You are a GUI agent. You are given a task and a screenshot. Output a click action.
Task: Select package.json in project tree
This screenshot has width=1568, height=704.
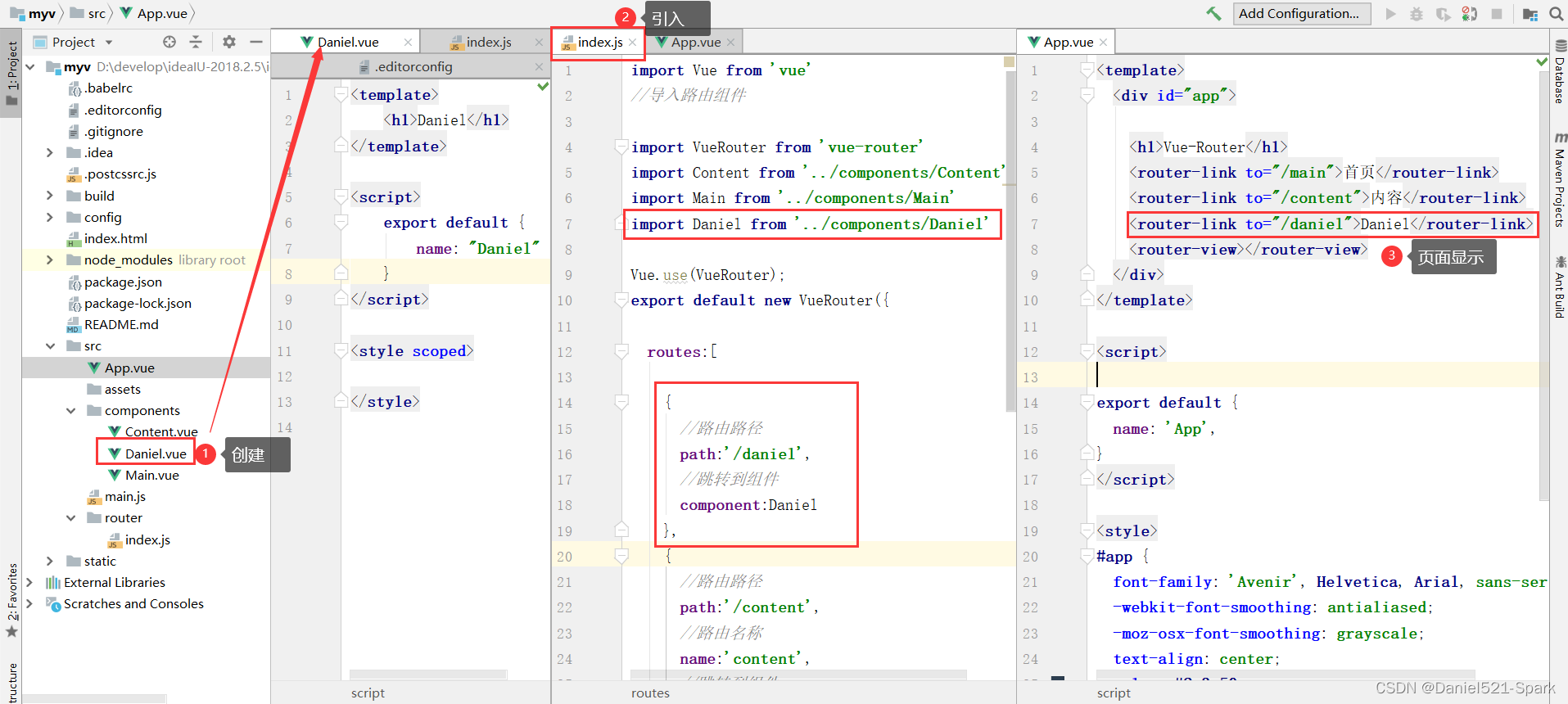click(123, 282)
